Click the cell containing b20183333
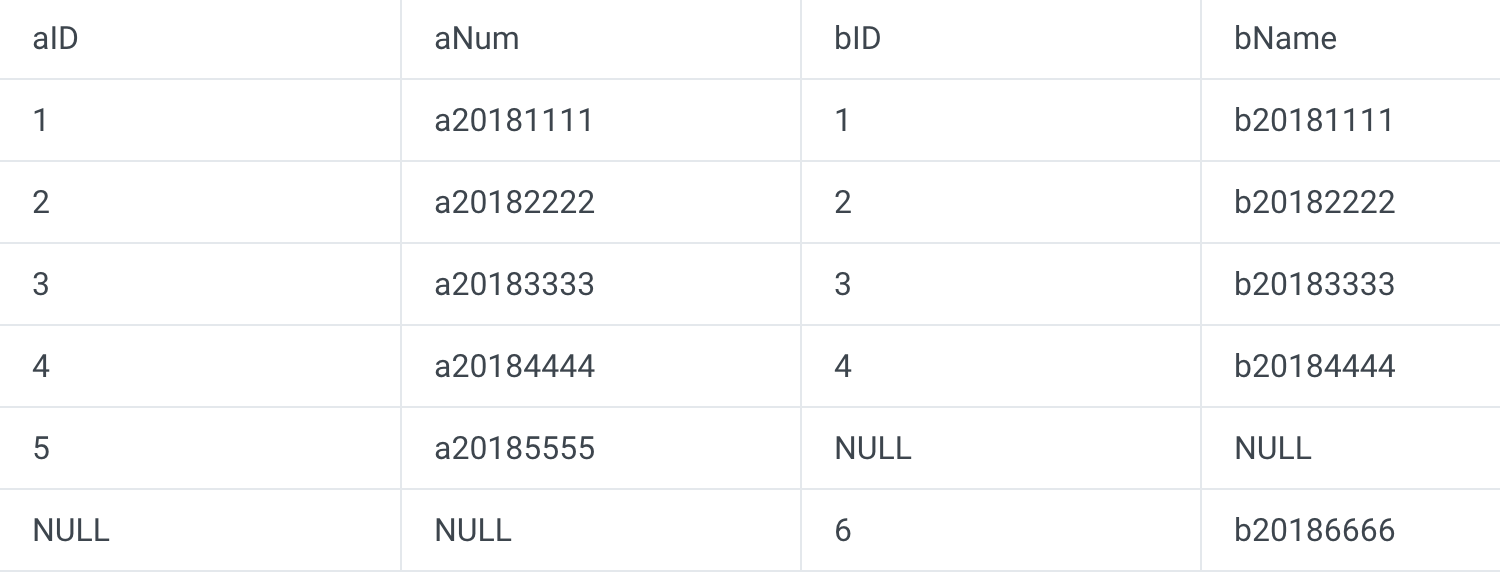Screen dimensions: 1506x580 point(1314,285)
